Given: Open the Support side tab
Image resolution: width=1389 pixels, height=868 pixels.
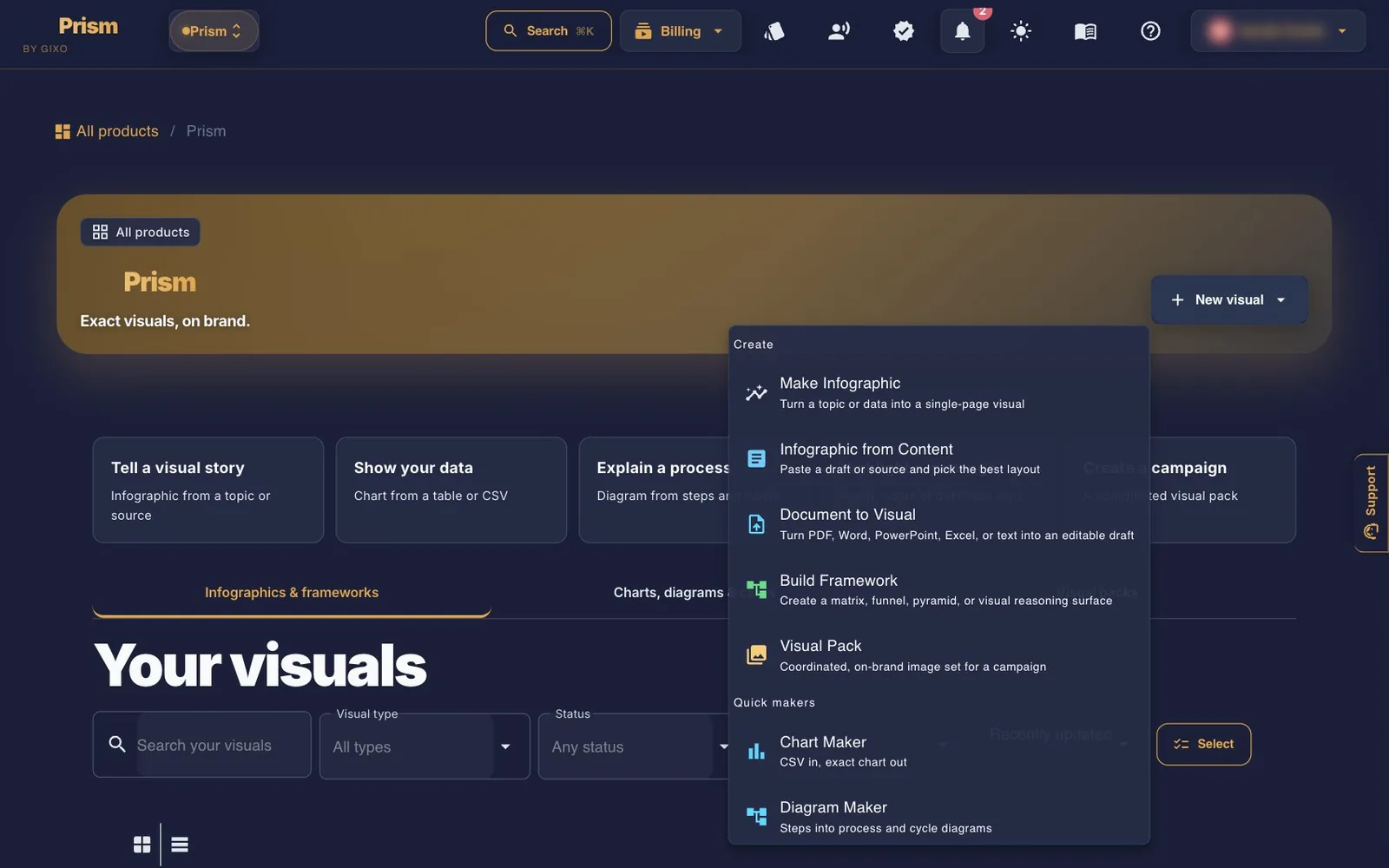Looking at the screenshot, I should coord(1372,503).
